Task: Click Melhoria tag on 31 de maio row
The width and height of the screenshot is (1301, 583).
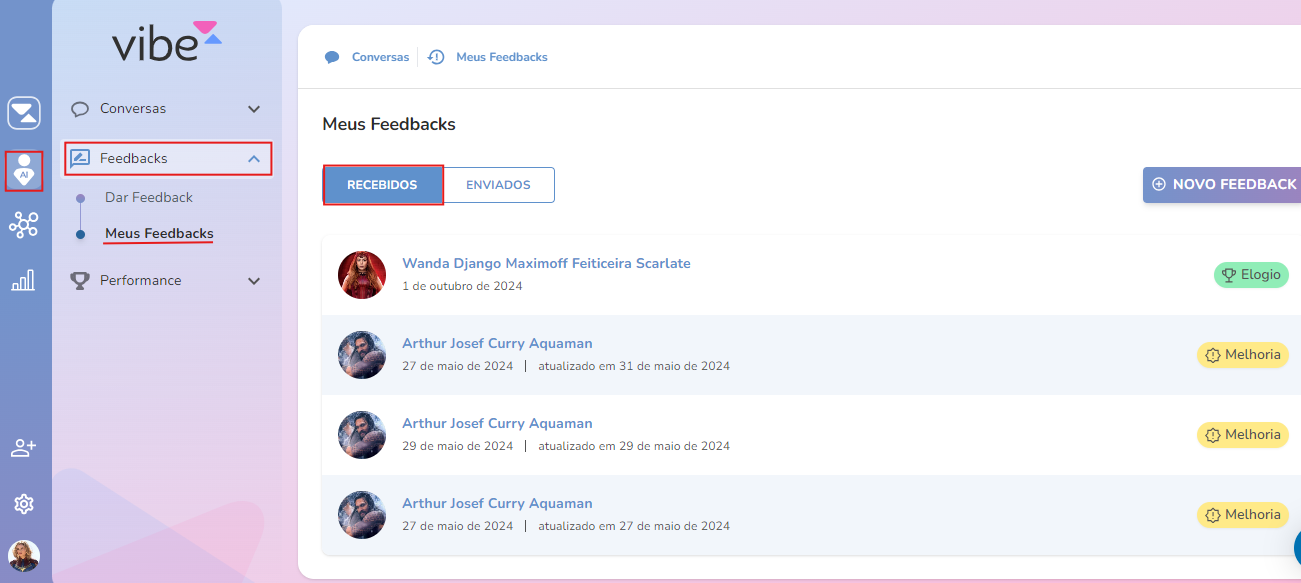Action: [x=1243, y=355]
